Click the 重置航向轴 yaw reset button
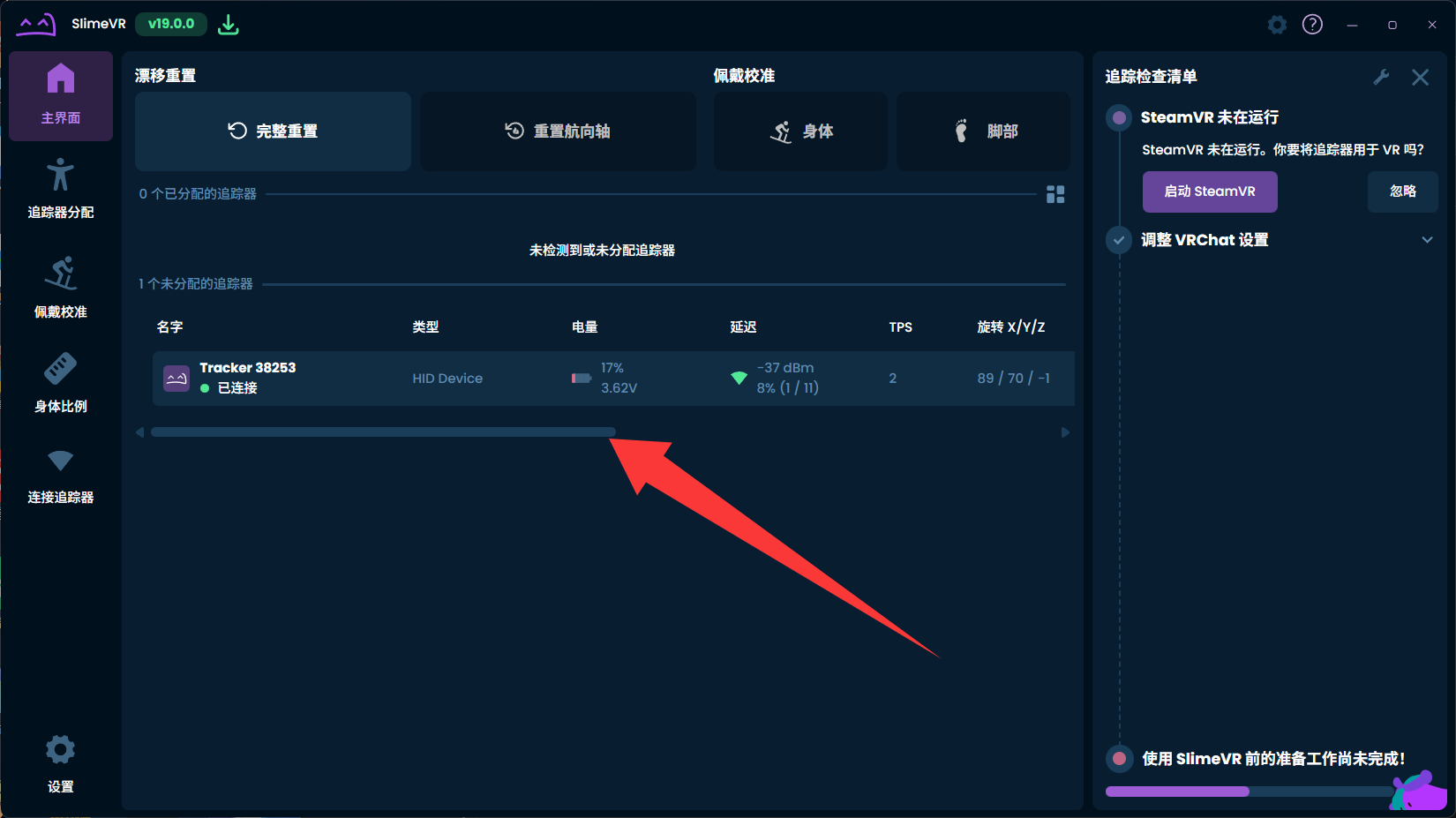Image resolution: width=1456 pixels, height=818 pixels. click(558, 131)
